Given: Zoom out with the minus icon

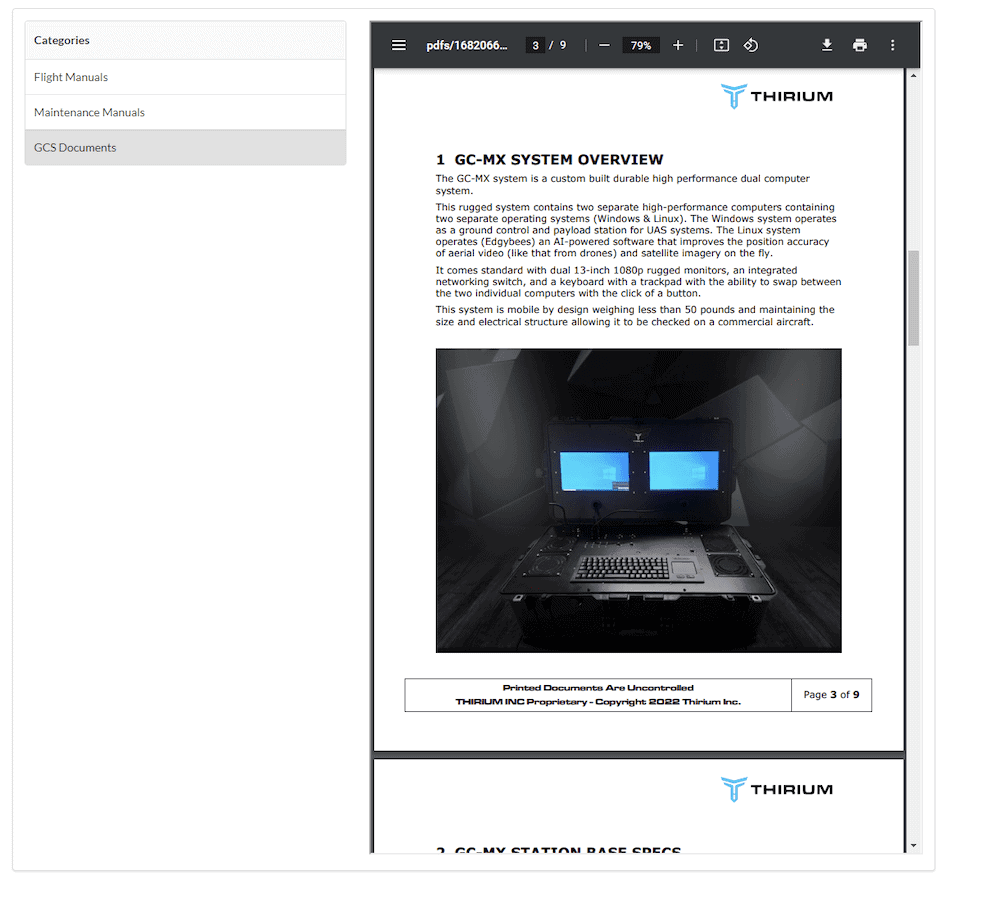Looking at the screenshot, I should coord(604,45).
